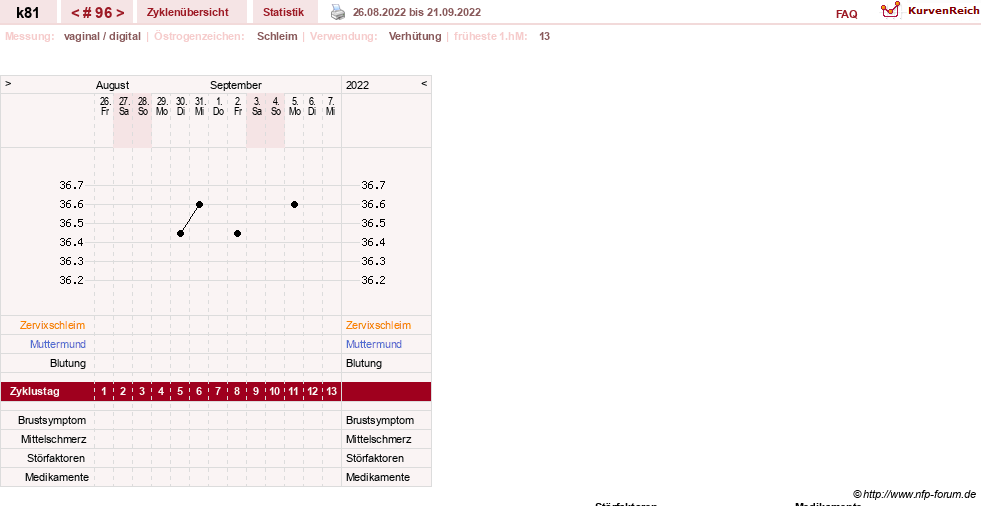Select cycle day 5 in Zyklustag row

point(180,392)
